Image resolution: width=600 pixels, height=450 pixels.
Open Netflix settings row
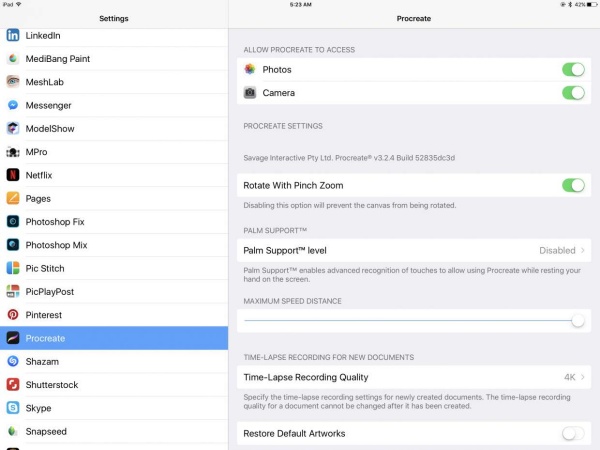[114, 175]
